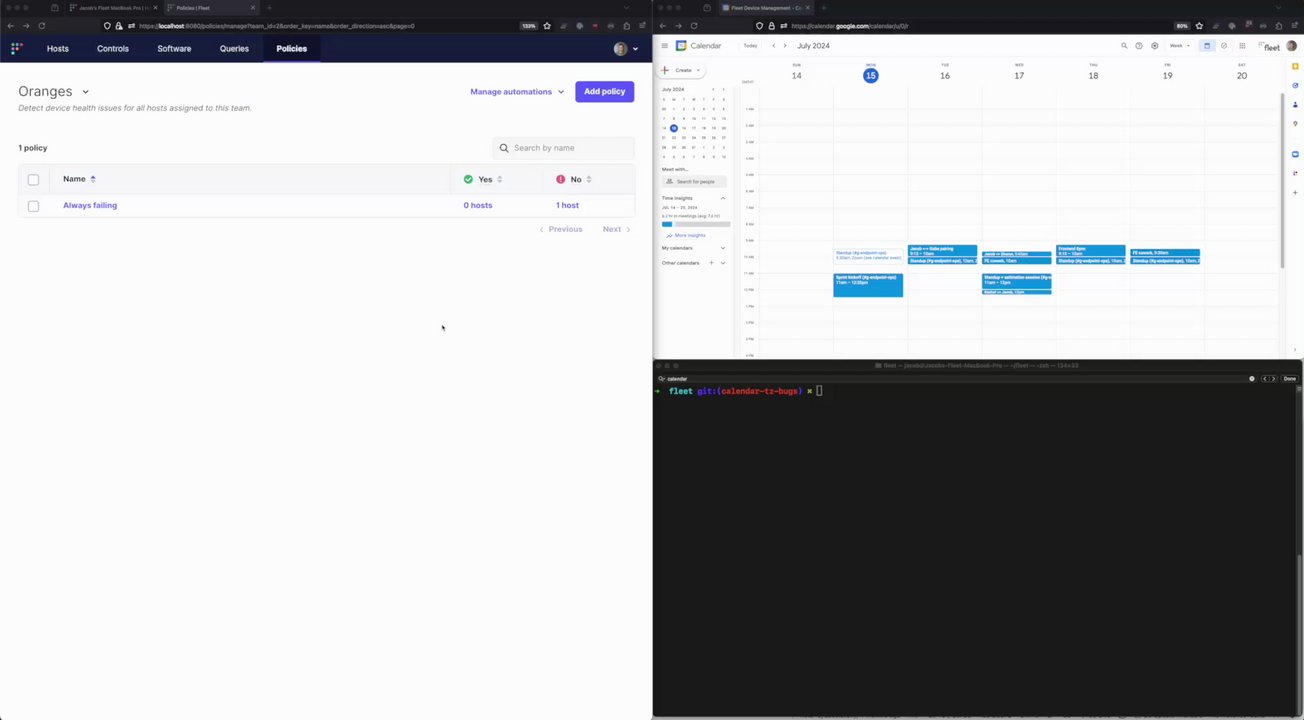Click the Add policy button
1304x720 pixels.
(x=604, y=92)
